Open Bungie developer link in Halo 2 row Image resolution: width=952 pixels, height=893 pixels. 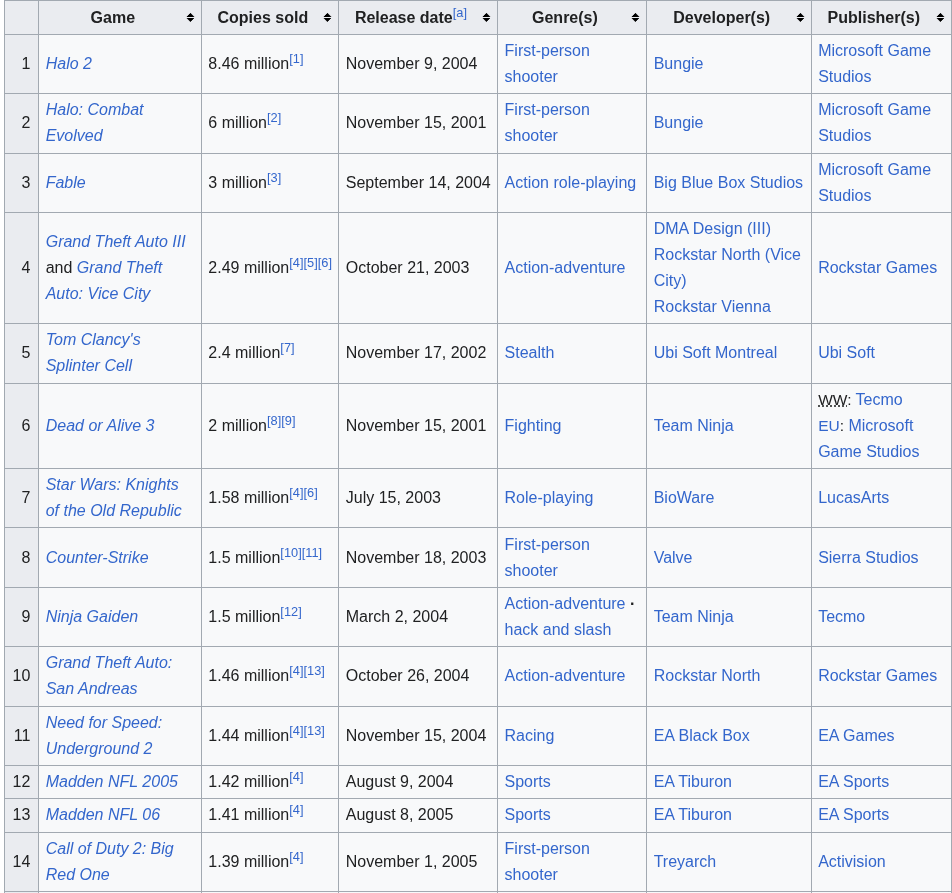pyautogui.click(x=678, y=63)
